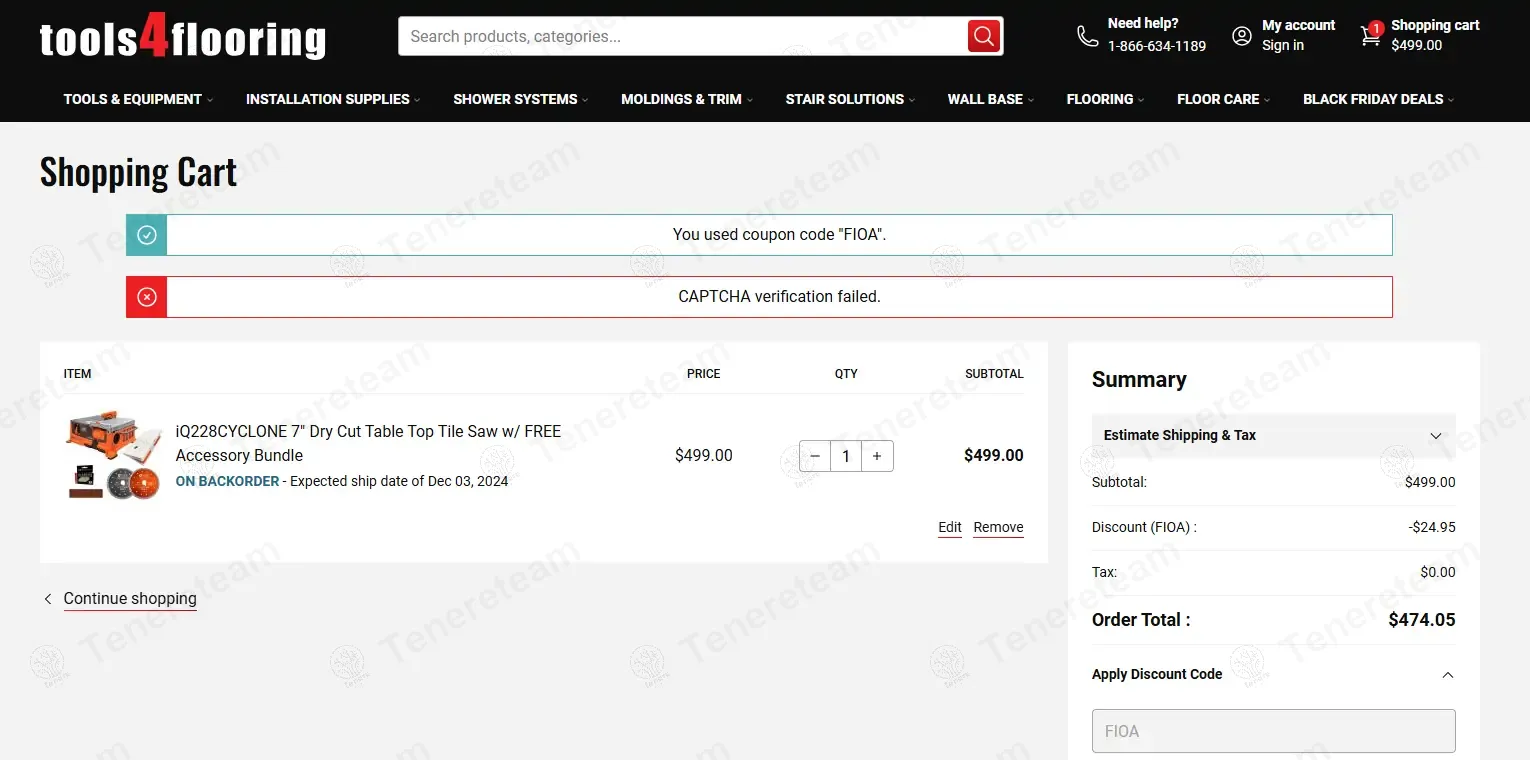Click the discount code input field

click(x=1273, y=731)
